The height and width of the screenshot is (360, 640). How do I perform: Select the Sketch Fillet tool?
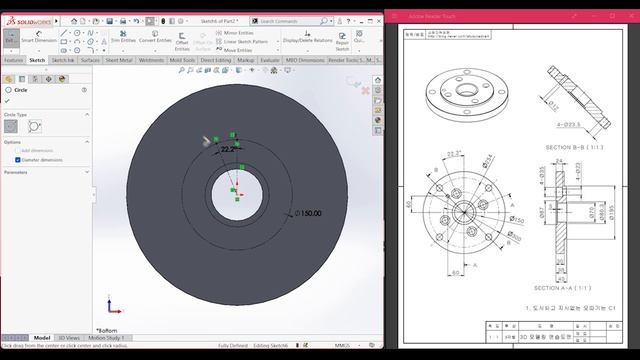90,50
